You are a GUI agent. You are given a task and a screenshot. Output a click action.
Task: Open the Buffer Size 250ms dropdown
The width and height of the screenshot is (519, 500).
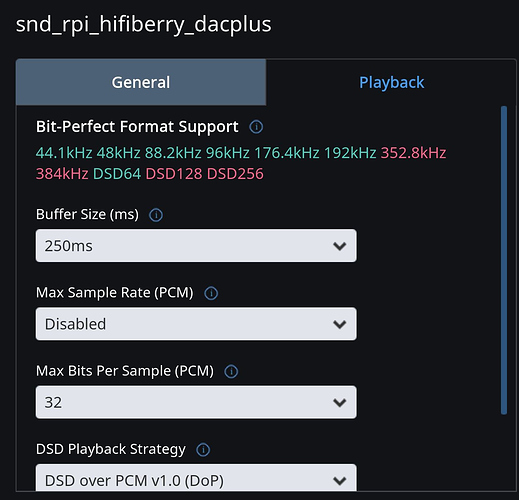click(196, 246)
